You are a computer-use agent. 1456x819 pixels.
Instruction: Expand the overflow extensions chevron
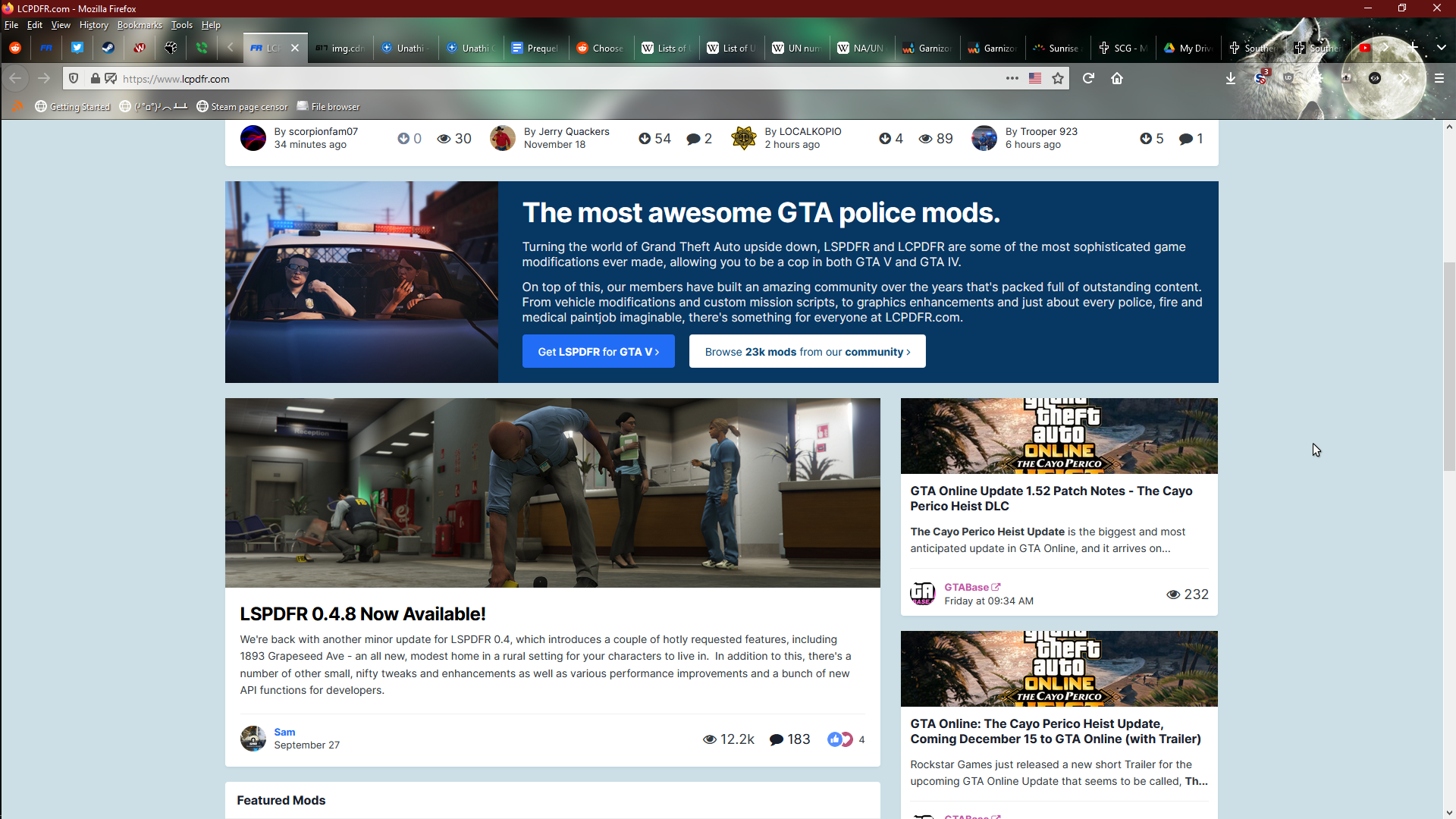point(1404,78)
